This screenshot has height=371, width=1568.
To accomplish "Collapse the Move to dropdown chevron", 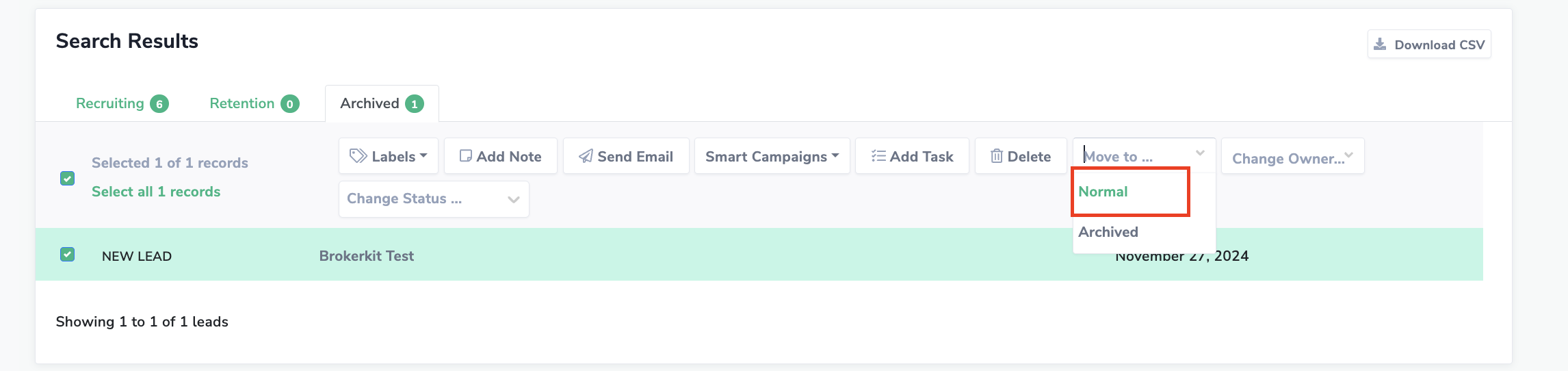I will (1200, 153).
